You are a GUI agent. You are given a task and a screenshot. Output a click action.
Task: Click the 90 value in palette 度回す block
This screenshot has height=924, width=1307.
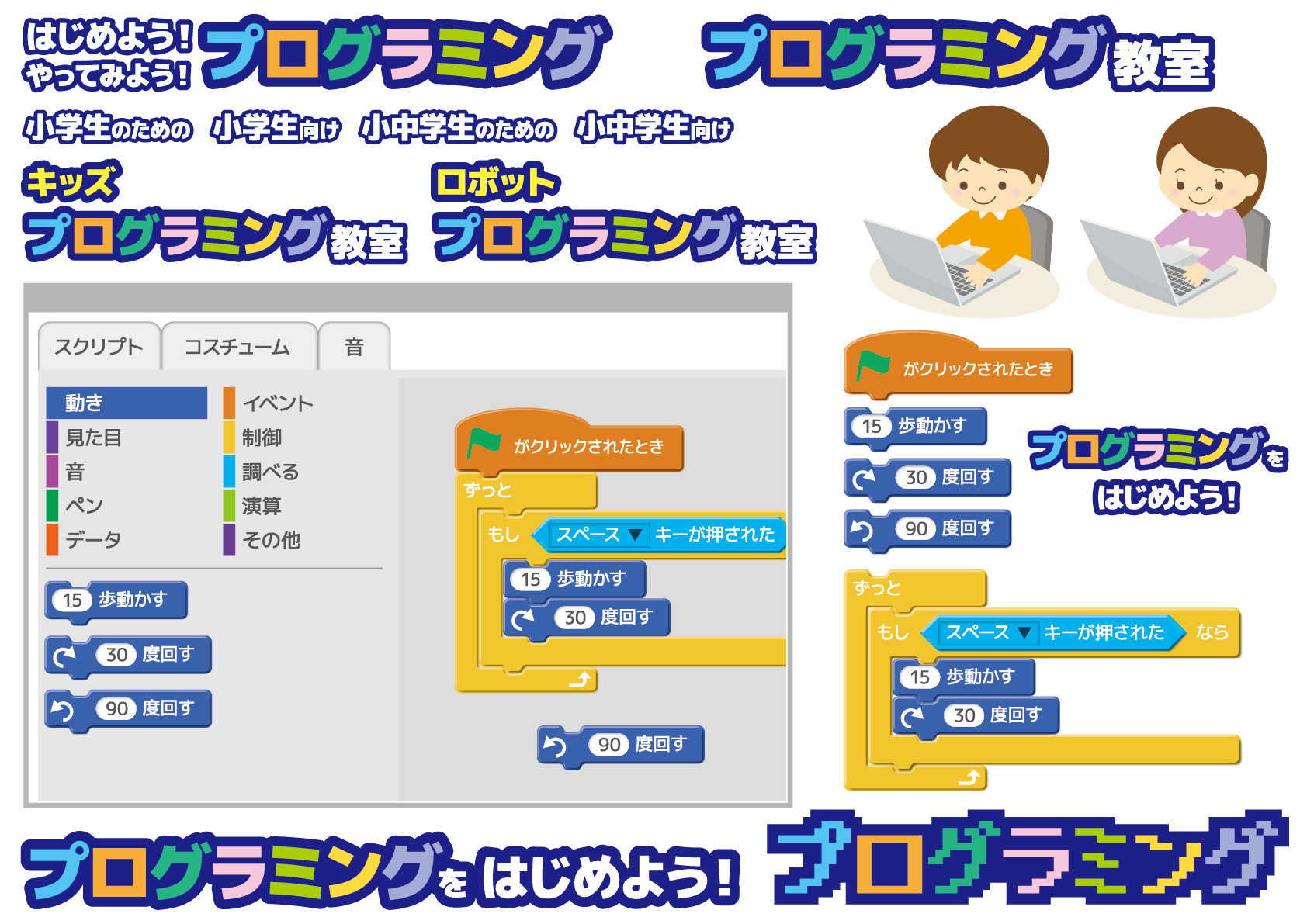pyautogui.click(x=116, y=709)
